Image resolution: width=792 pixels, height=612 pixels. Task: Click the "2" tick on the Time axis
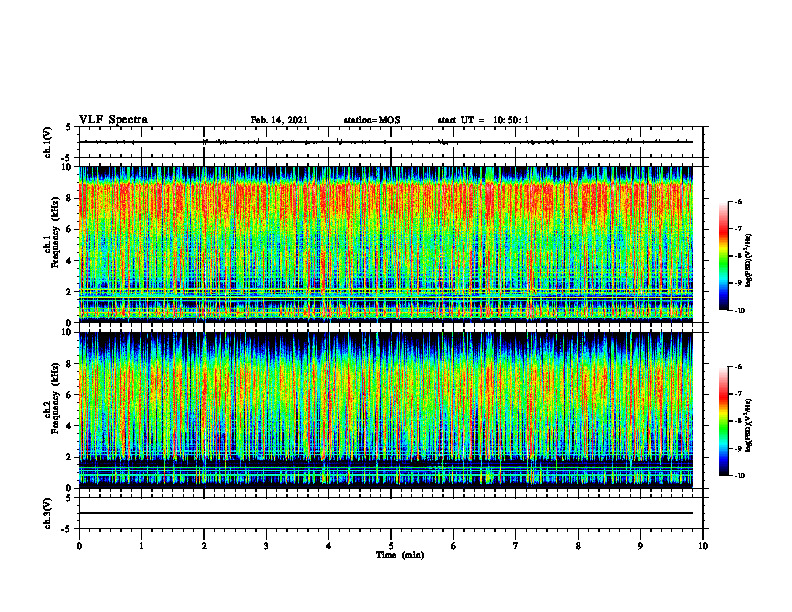(204, 546)
